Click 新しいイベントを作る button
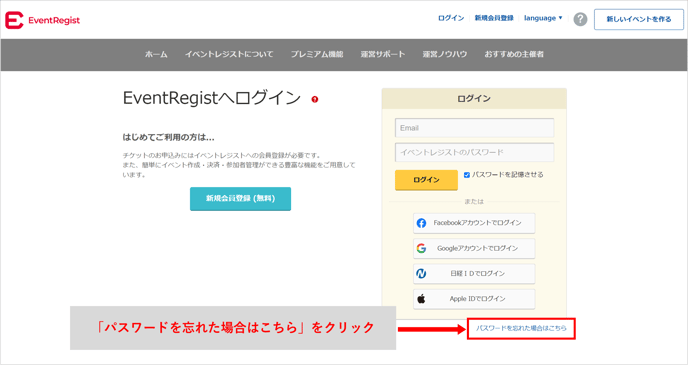This screenshot has width=688, height=365. 639,19
